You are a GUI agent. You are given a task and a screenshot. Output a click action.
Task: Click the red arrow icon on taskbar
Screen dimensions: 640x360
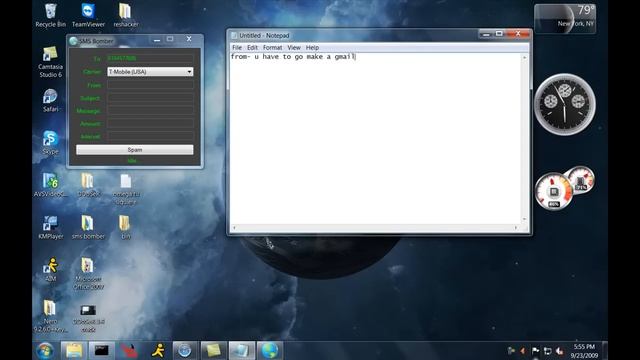pyautogui.click(x=129, y=351)
